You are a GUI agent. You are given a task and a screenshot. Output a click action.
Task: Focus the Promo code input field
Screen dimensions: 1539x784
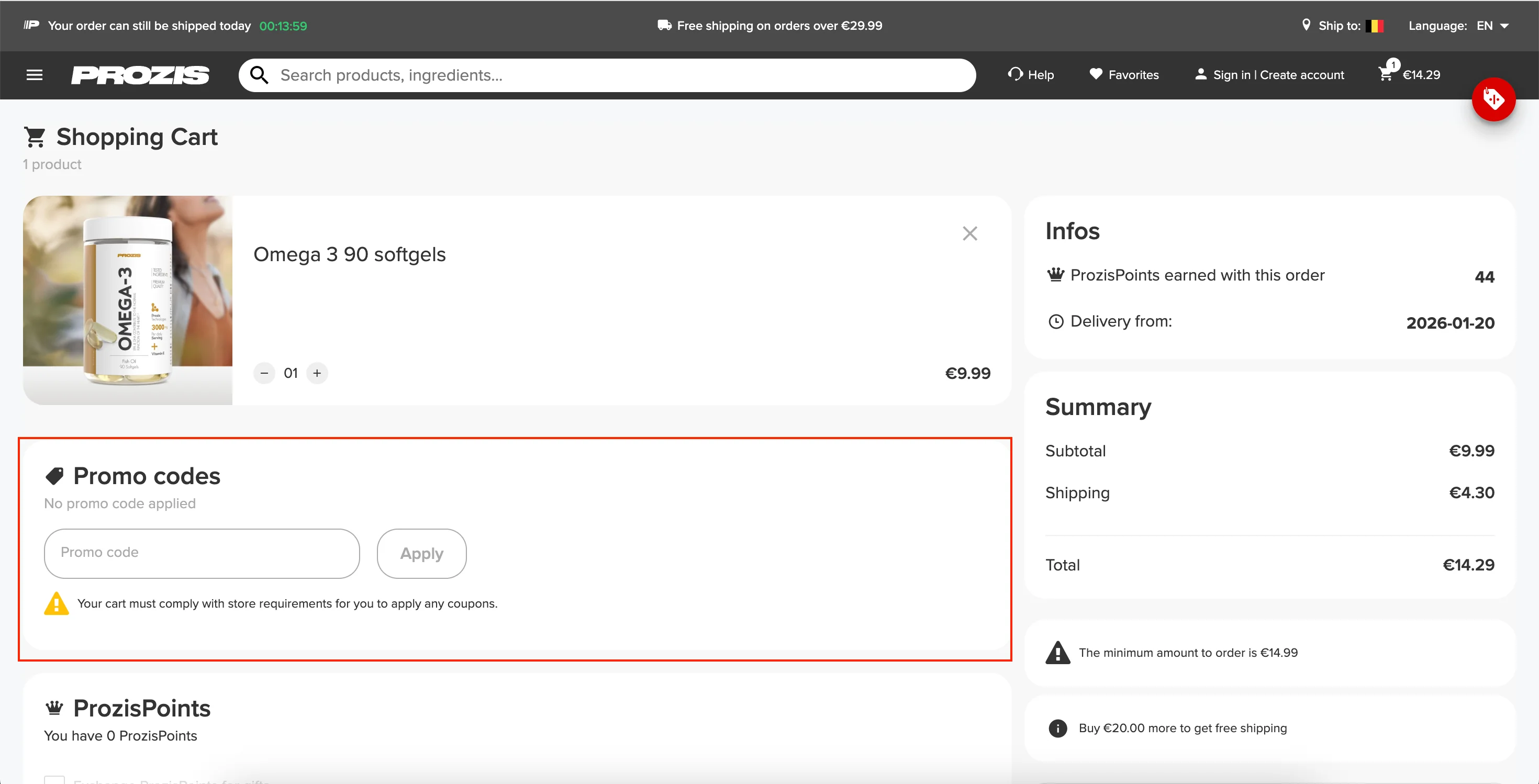[202, 553]
